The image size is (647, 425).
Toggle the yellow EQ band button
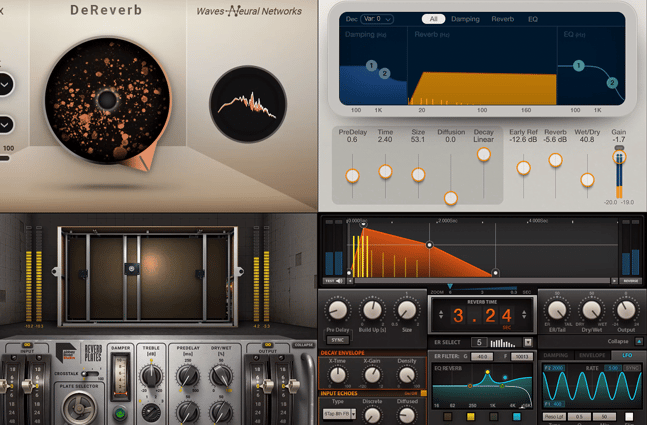pos(470,417)
